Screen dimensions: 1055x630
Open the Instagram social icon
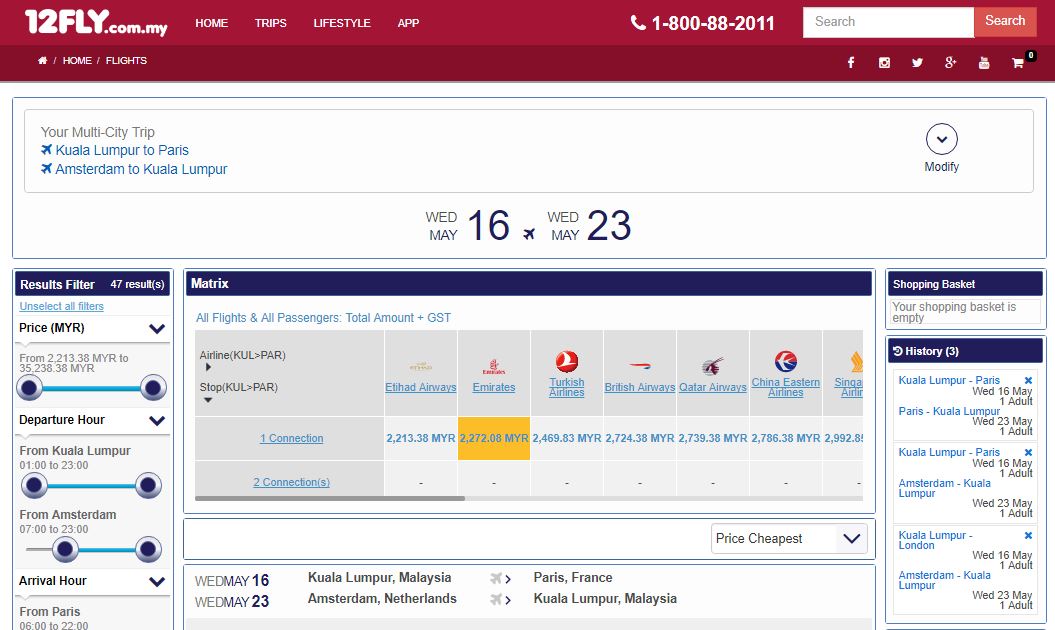click(x=884, y=63)
